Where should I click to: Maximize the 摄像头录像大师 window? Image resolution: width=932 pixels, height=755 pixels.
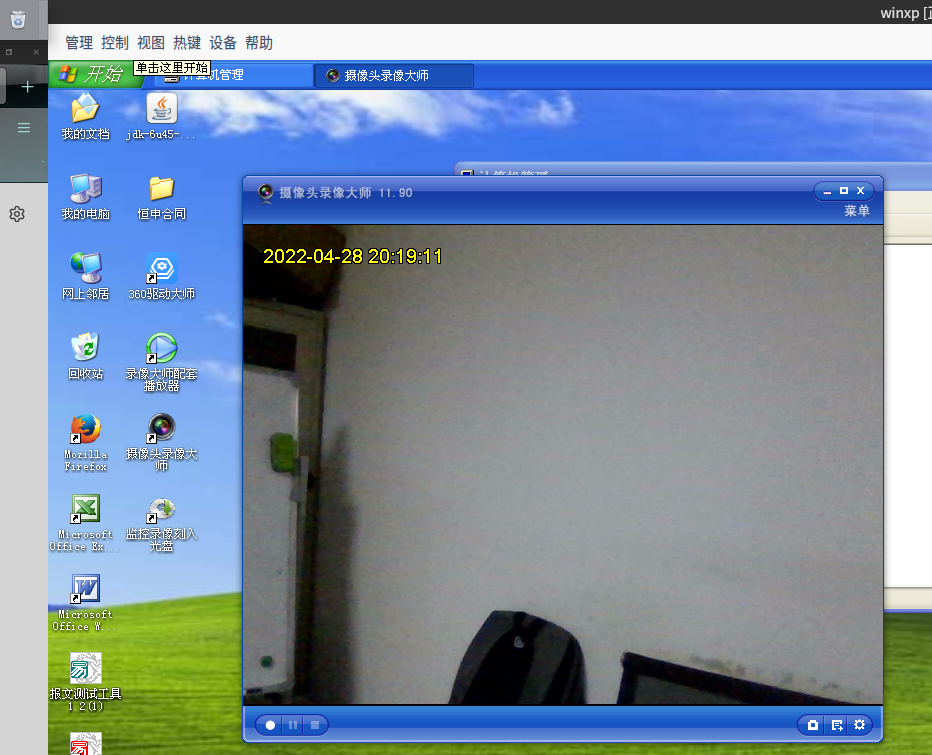[843, 191]
